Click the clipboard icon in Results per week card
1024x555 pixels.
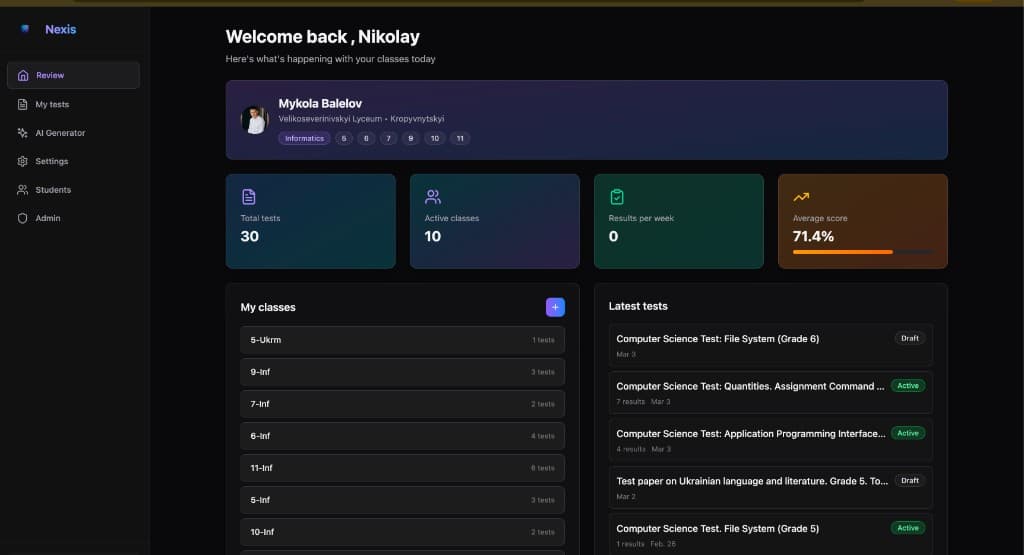(x=616, y=197)
